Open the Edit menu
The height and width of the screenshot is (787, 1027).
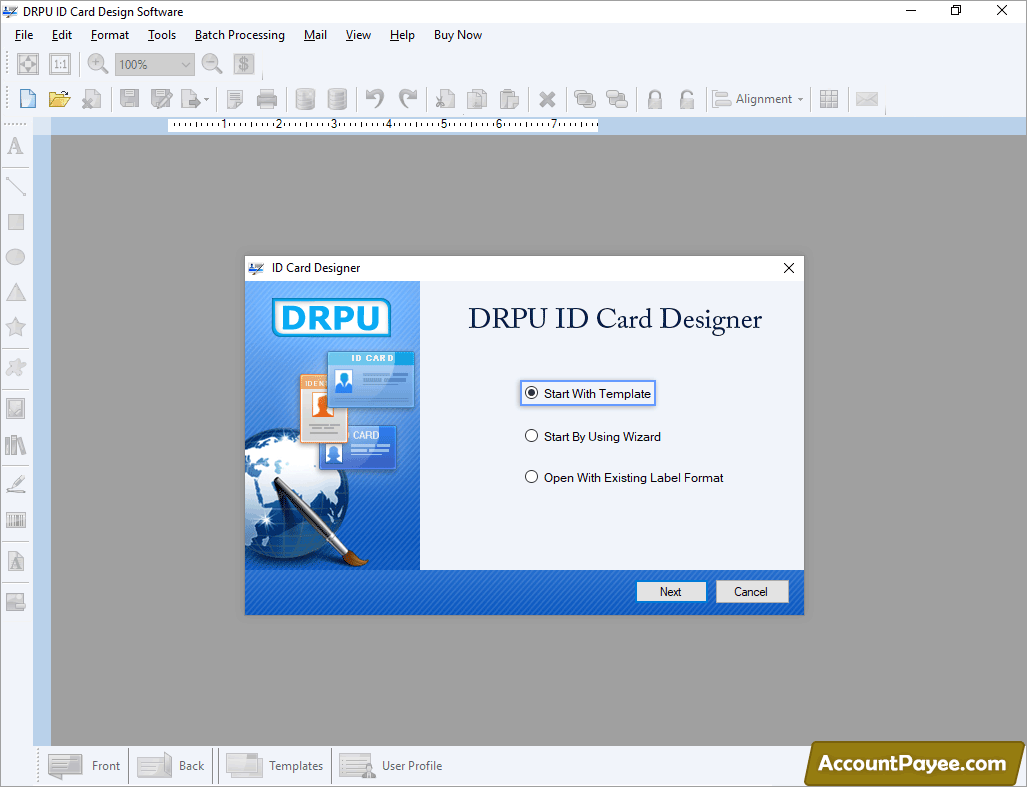point(62,35)
